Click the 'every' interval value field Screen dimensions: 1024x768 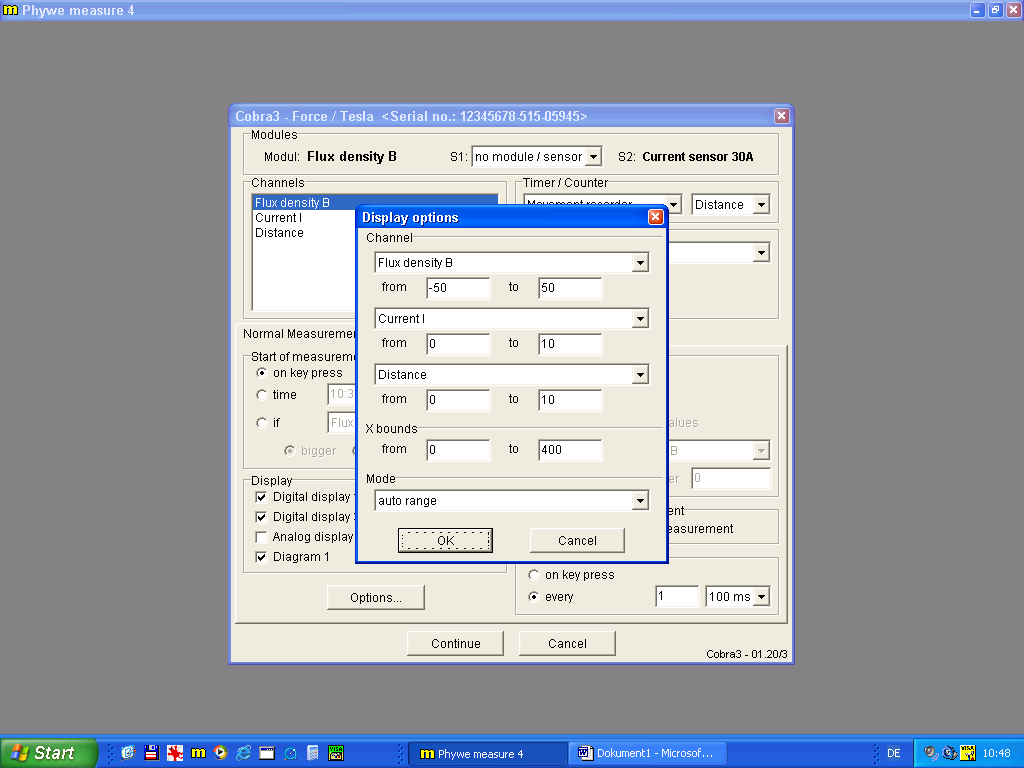(x=677, y=596)
